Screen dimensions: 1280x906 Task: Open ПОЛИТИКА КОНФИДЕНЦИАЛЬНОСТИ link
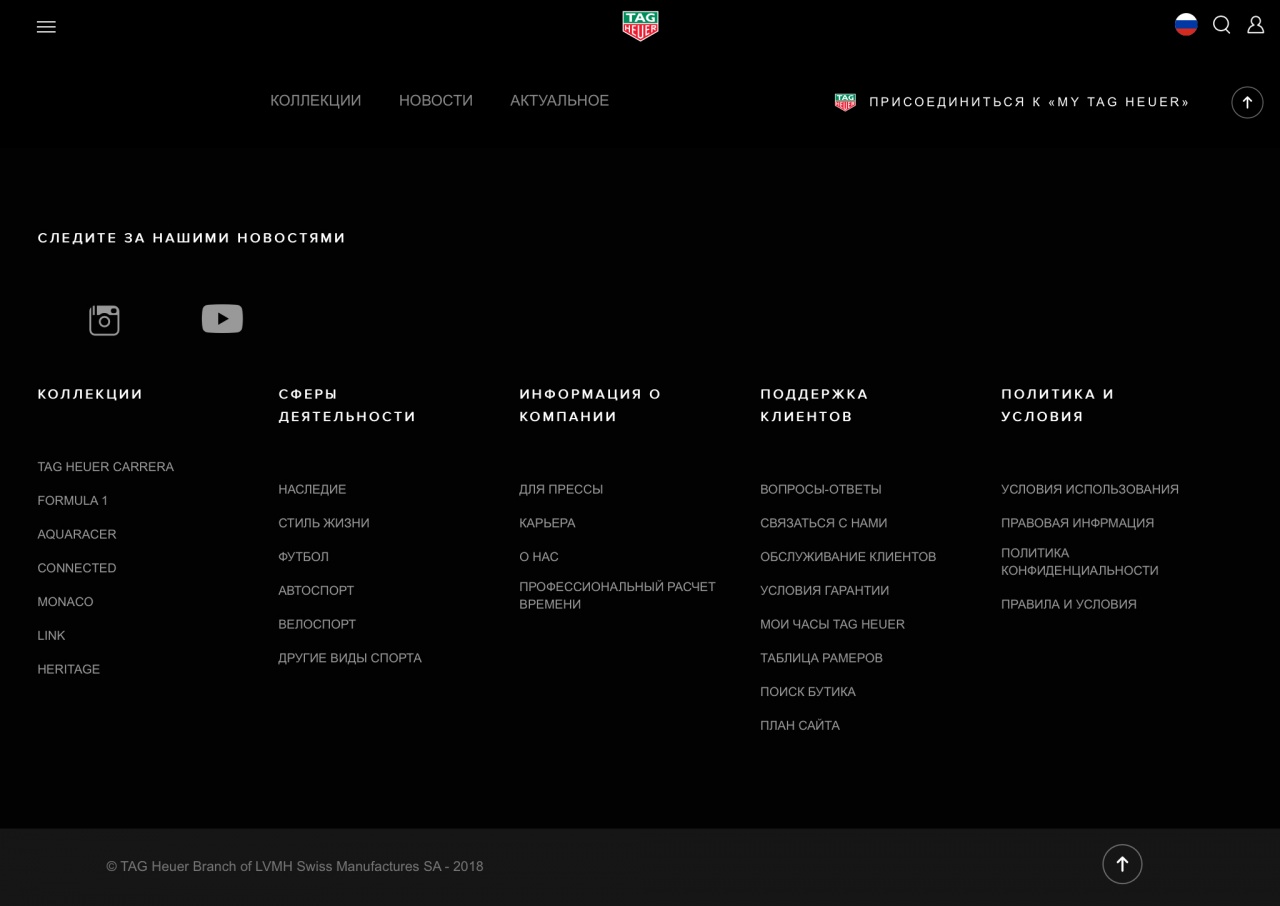point(1079,562)
